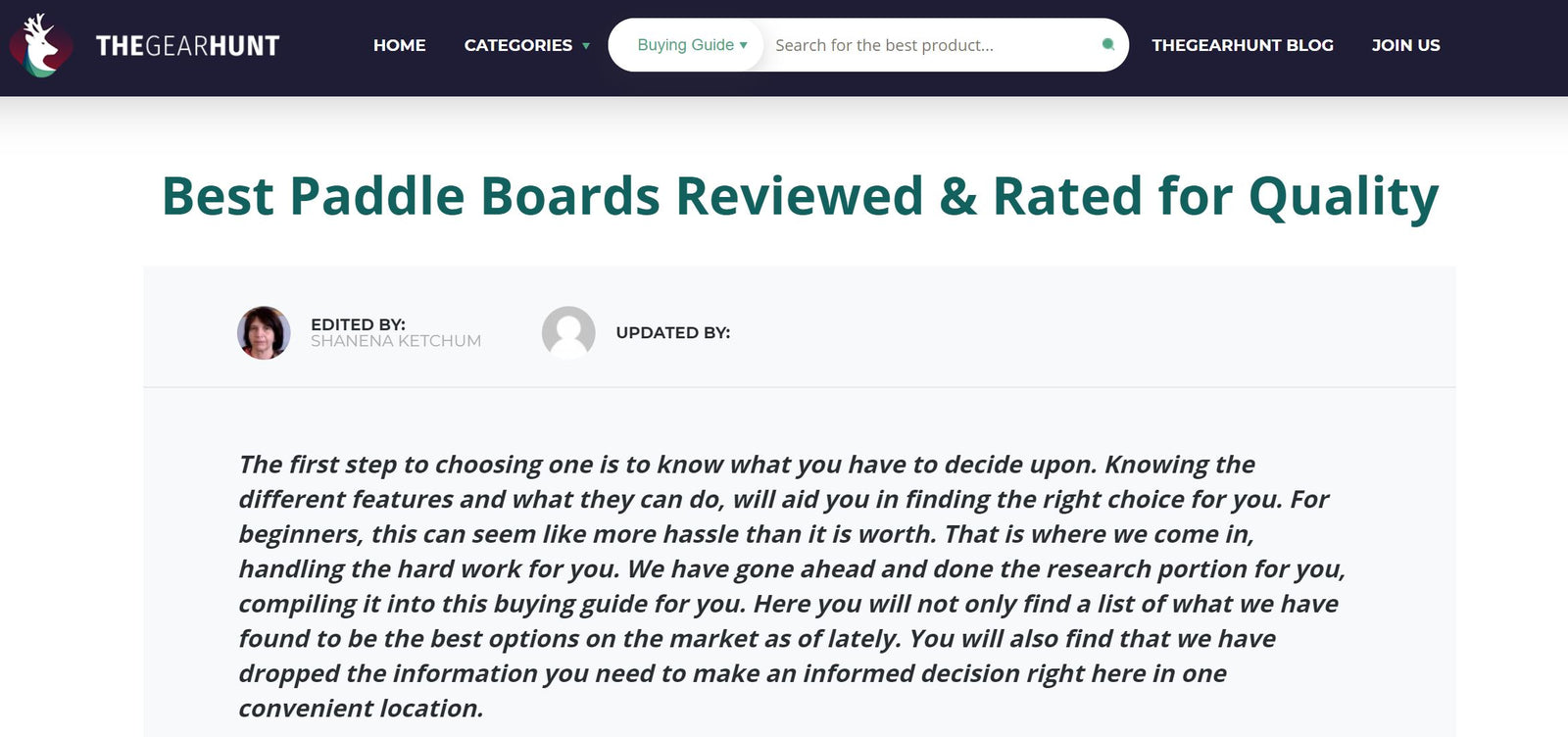The width and height of the screenshot is (1568, 737).
Task: Click the THEGEARHUNT wordmark
Action: [186, 44]
